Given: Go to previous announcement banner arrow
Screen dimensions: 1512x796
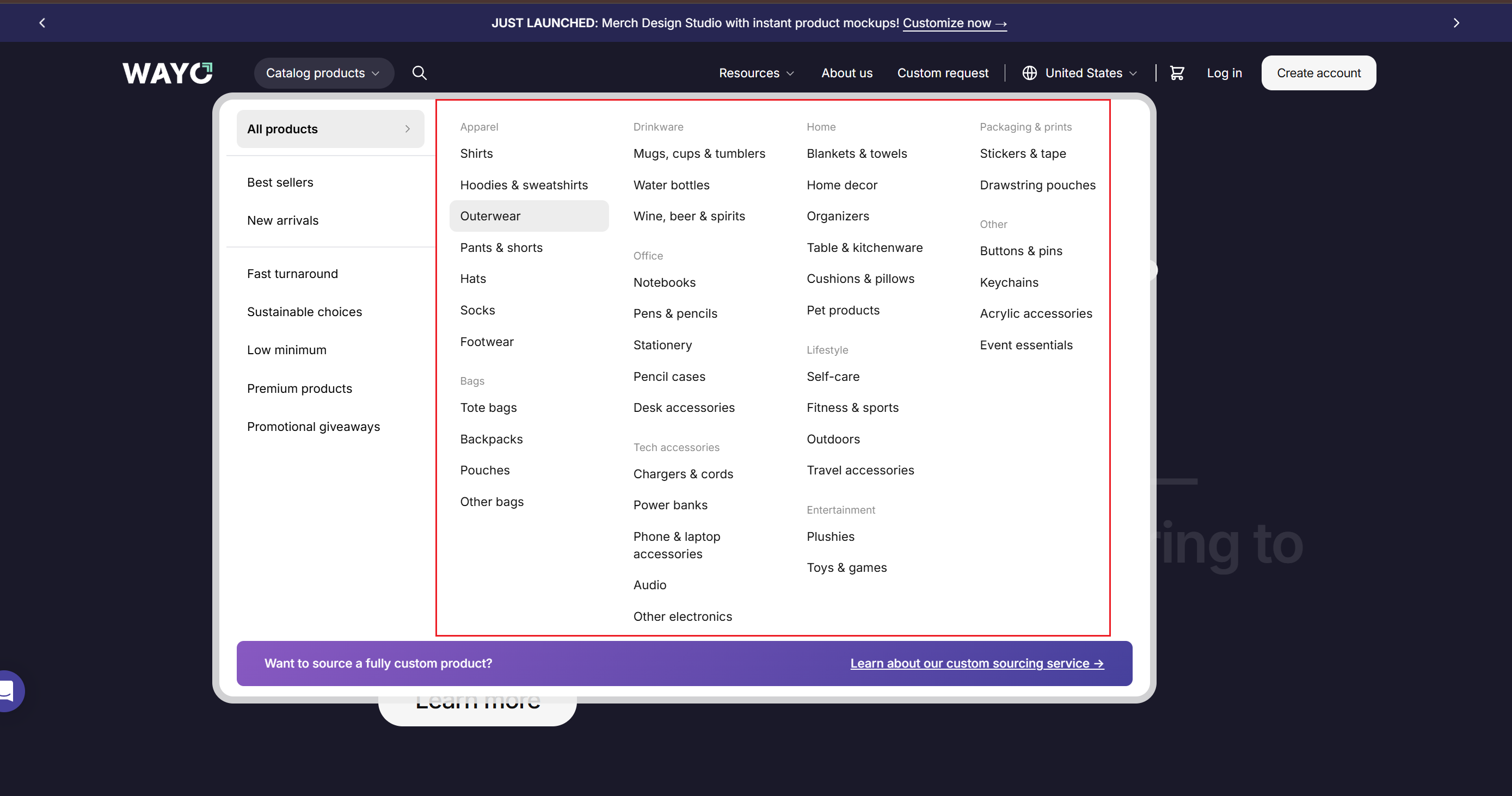Looking at the screenshot, I should [x=42, y=23].
